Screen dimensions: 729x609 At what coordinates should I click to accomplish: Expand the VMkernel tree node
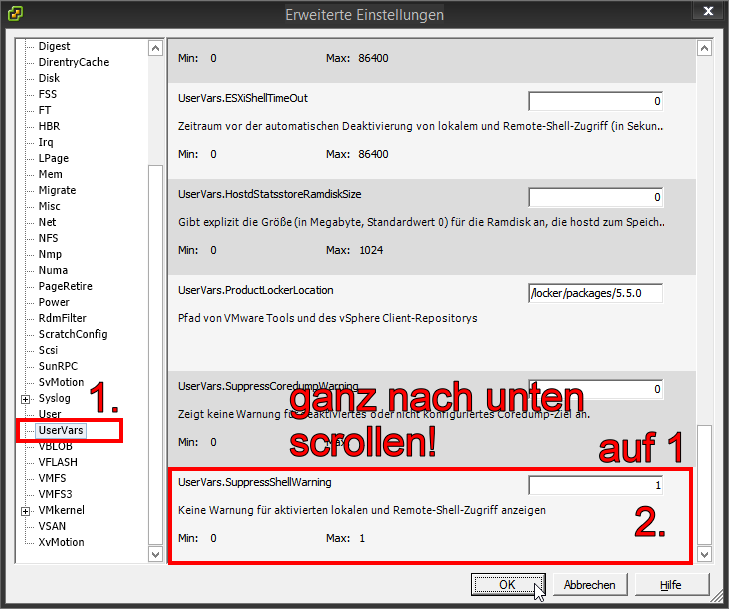click(x=25, y=511)
